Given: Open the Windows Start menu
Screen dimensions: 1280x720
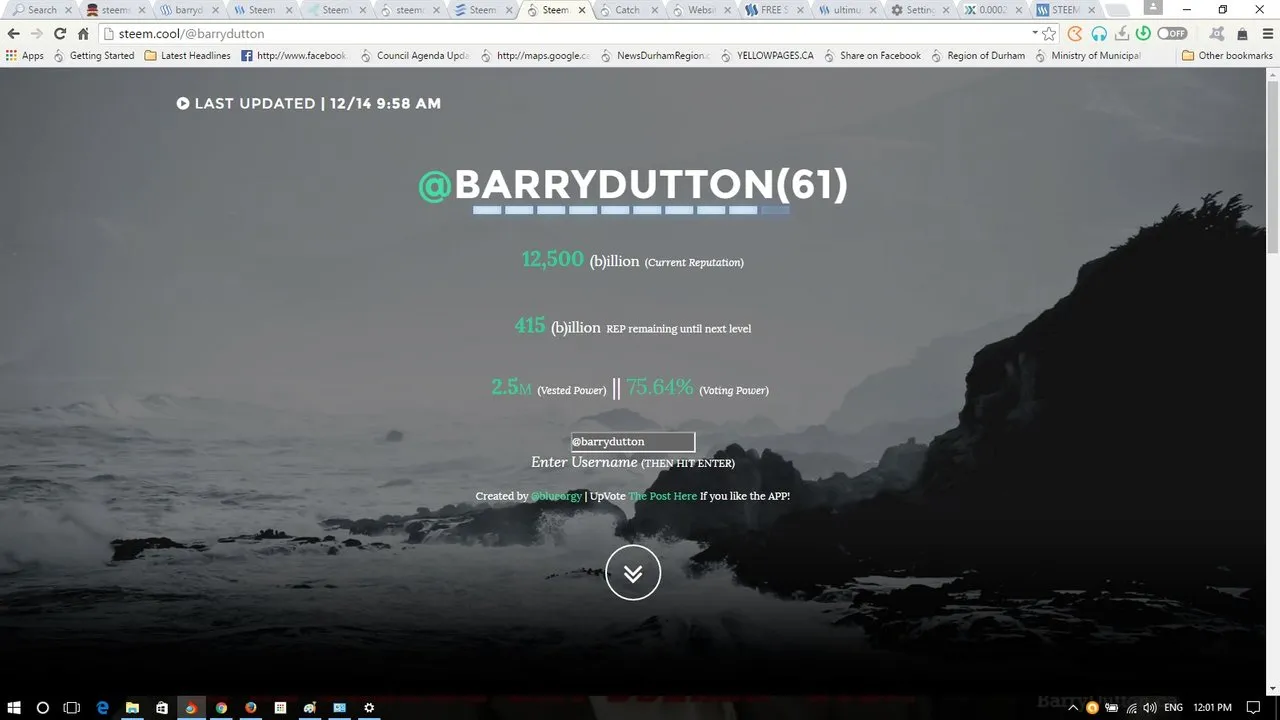Looking at the screenshot, I should pyautogui.click(x=14, y=707).
